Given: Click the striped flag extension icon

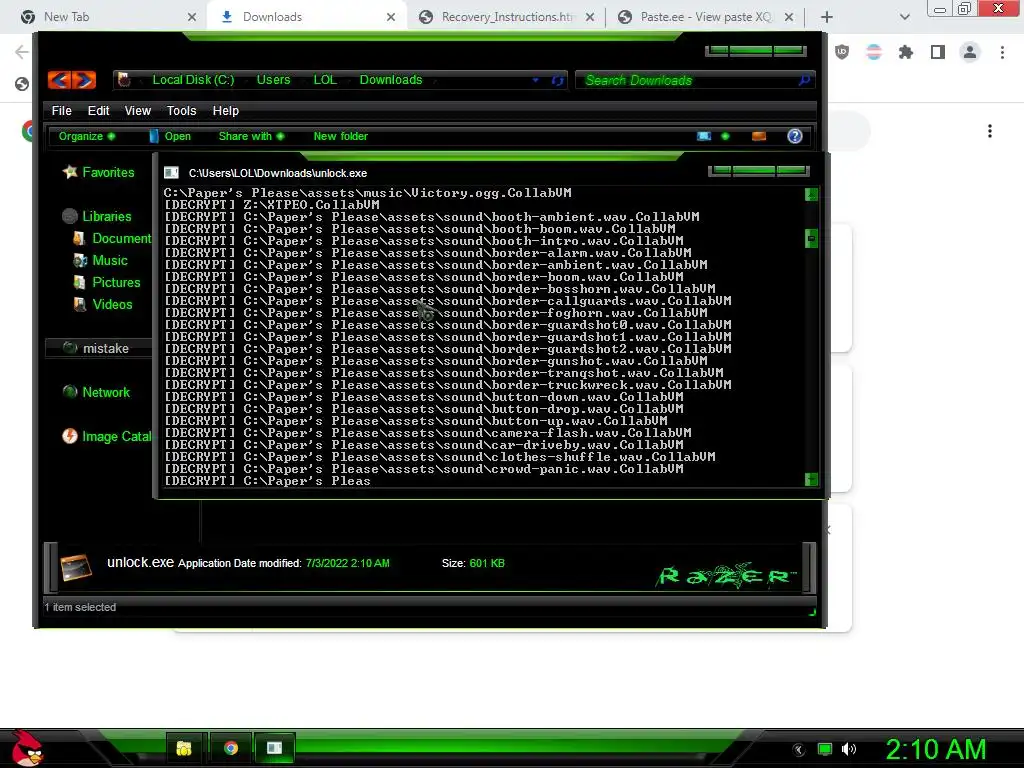Looking at the screenshot, I should 874,52.
